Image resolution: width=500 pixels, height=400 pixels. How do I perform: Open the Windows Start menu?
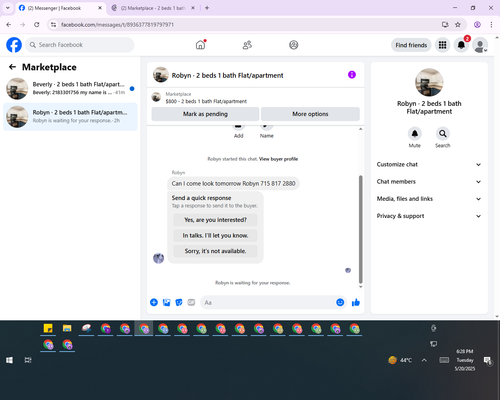9,360
